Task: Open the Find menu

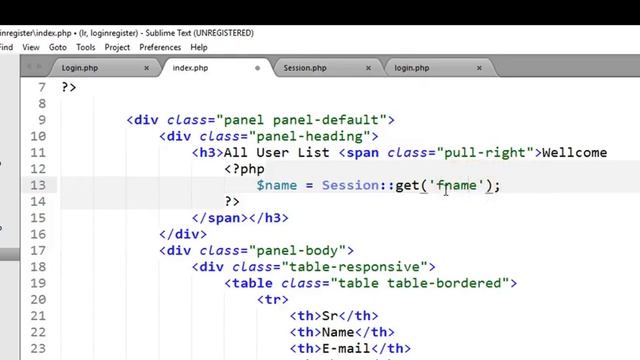Action: (6, 47)
